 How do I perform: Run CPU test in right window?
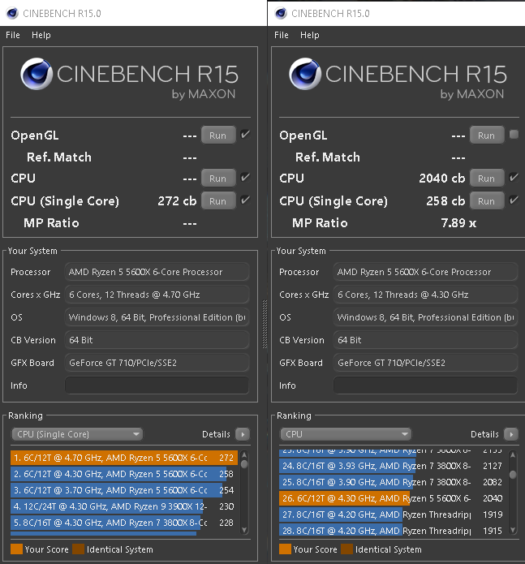(487, 178)
